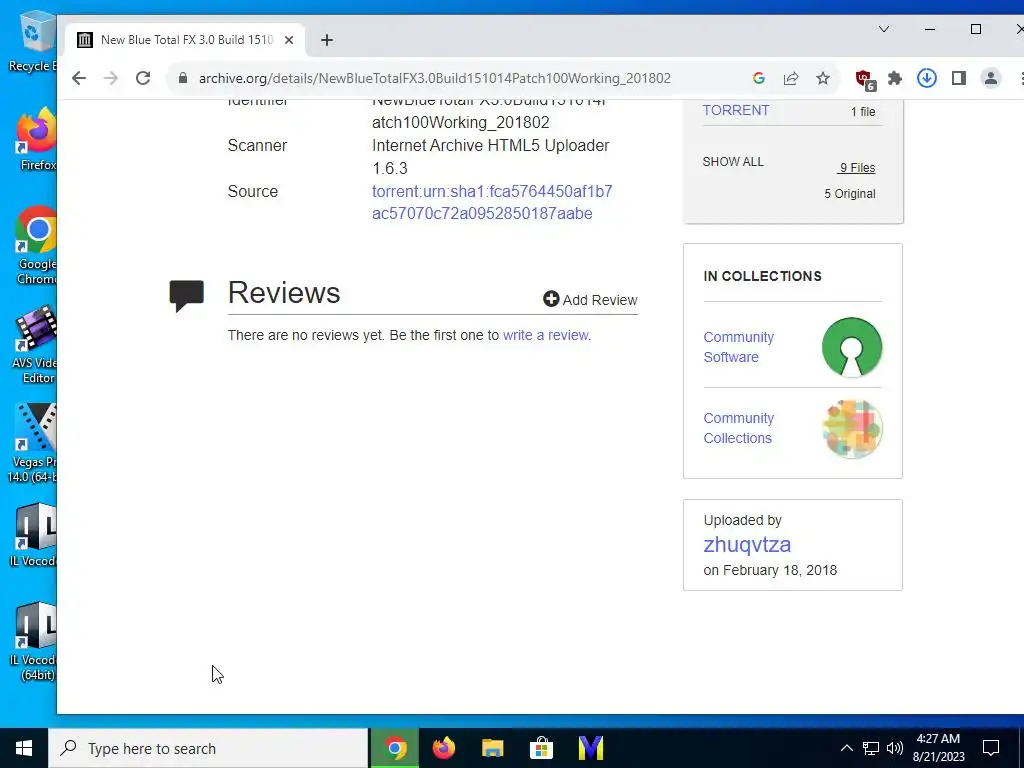Open the volume tray icon
Image resolution: width=1024 pixels, height=768 pixels.
[895, 748]
